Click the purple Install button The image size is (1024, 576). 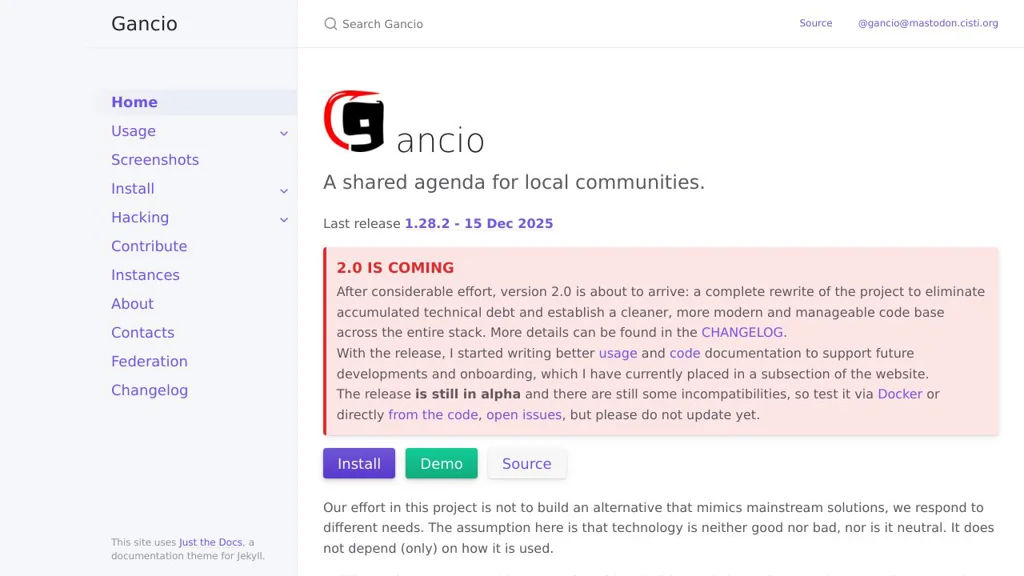(359, 463)
